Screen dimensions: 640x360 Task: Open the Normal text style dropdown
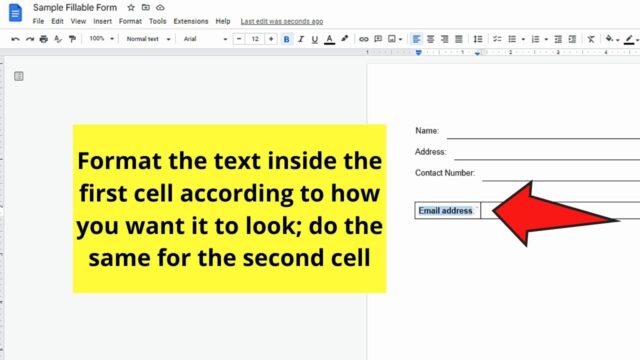[x=148, y=39]
